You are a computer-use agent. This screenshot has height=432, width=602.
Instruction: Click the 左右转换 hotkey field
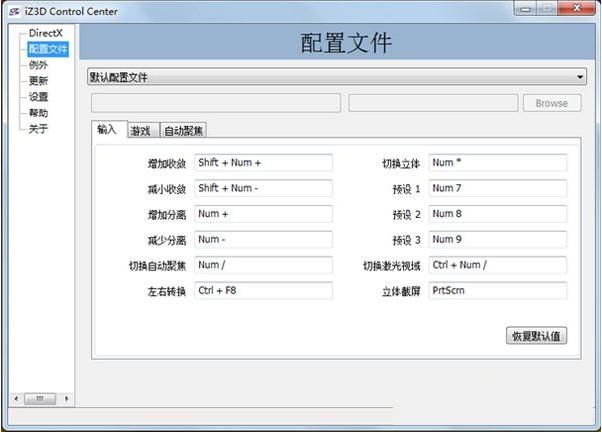pyautogui.click(x=263, y=291)
